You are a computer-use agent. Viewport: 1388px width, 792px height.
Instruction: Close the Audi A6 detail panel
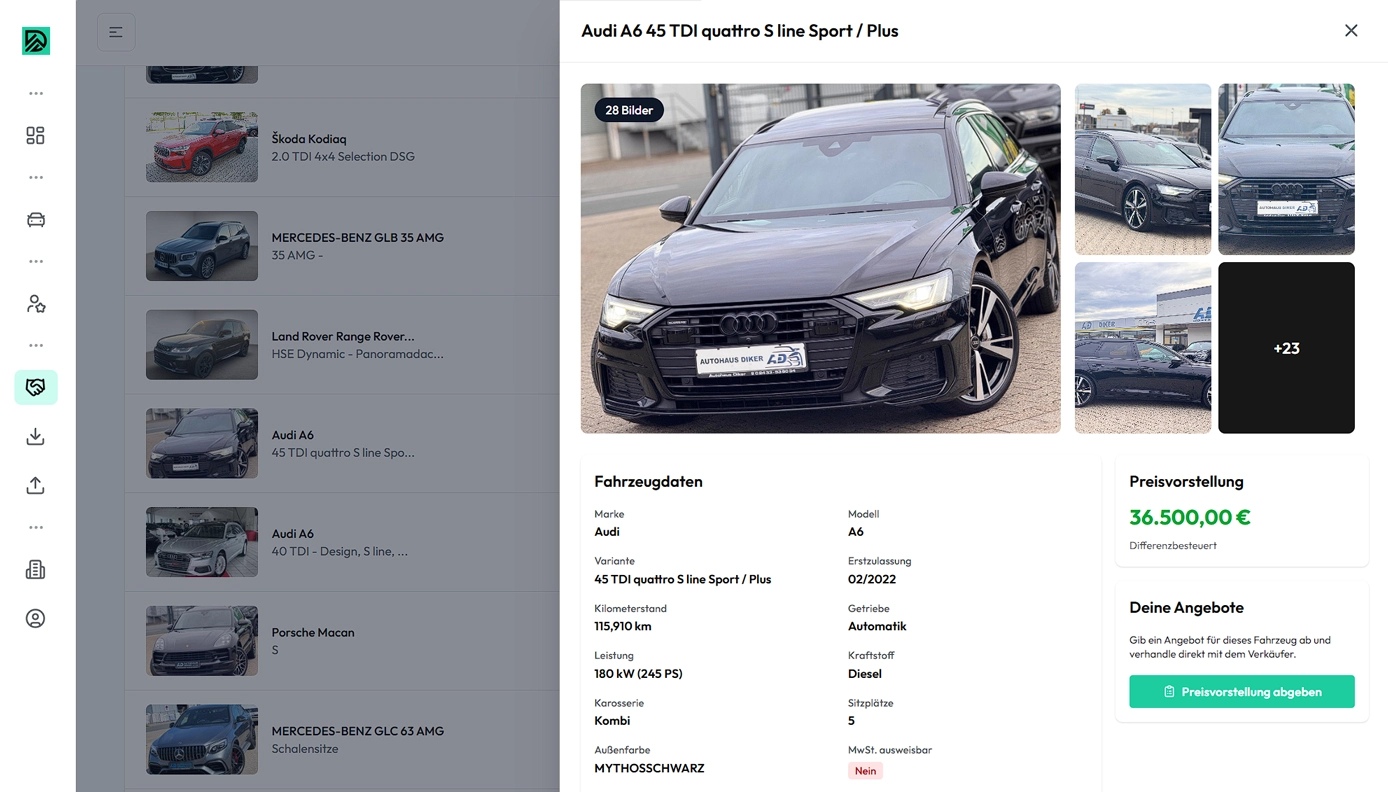pyautogui.click(x=1351, y=31)
